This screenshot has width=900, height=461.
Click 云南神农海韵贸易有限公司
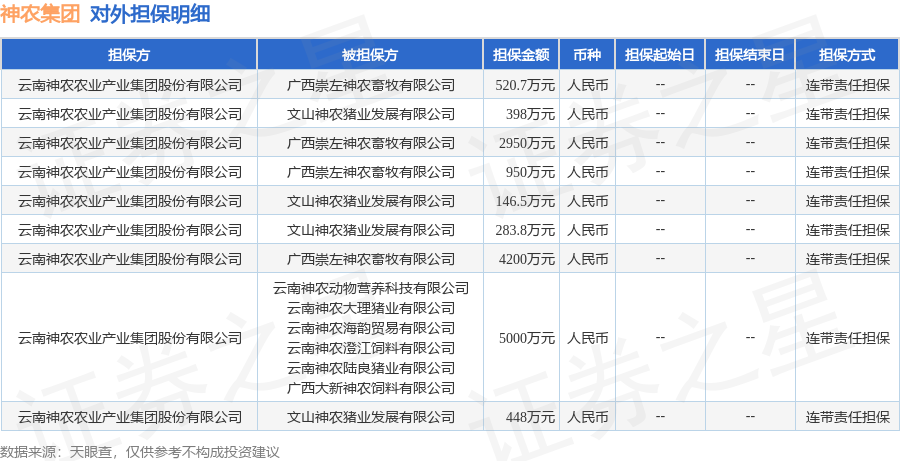pyautogui.click(x=371, y=328)
